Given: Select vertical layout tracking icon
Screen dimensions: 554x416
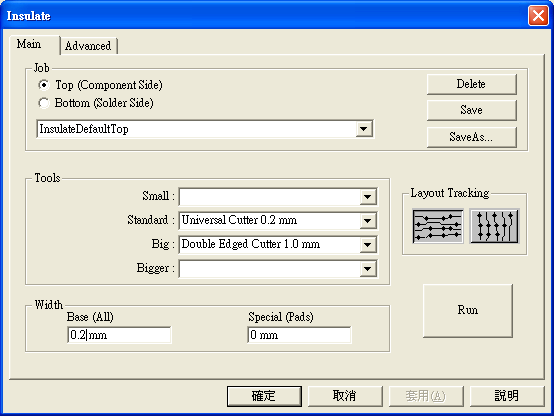Looking at the screenshot, I should 495,226.
